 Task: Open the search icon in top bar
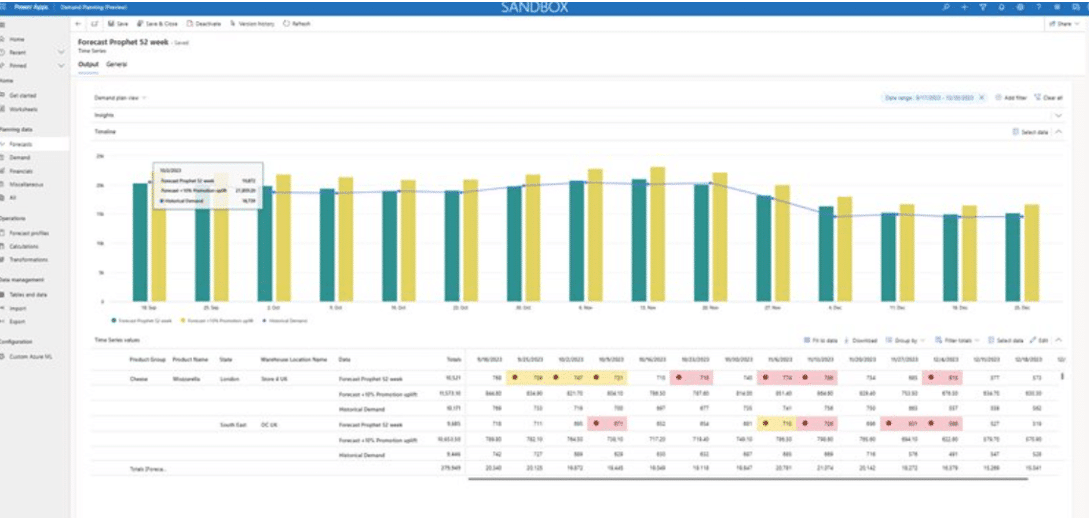946,7
